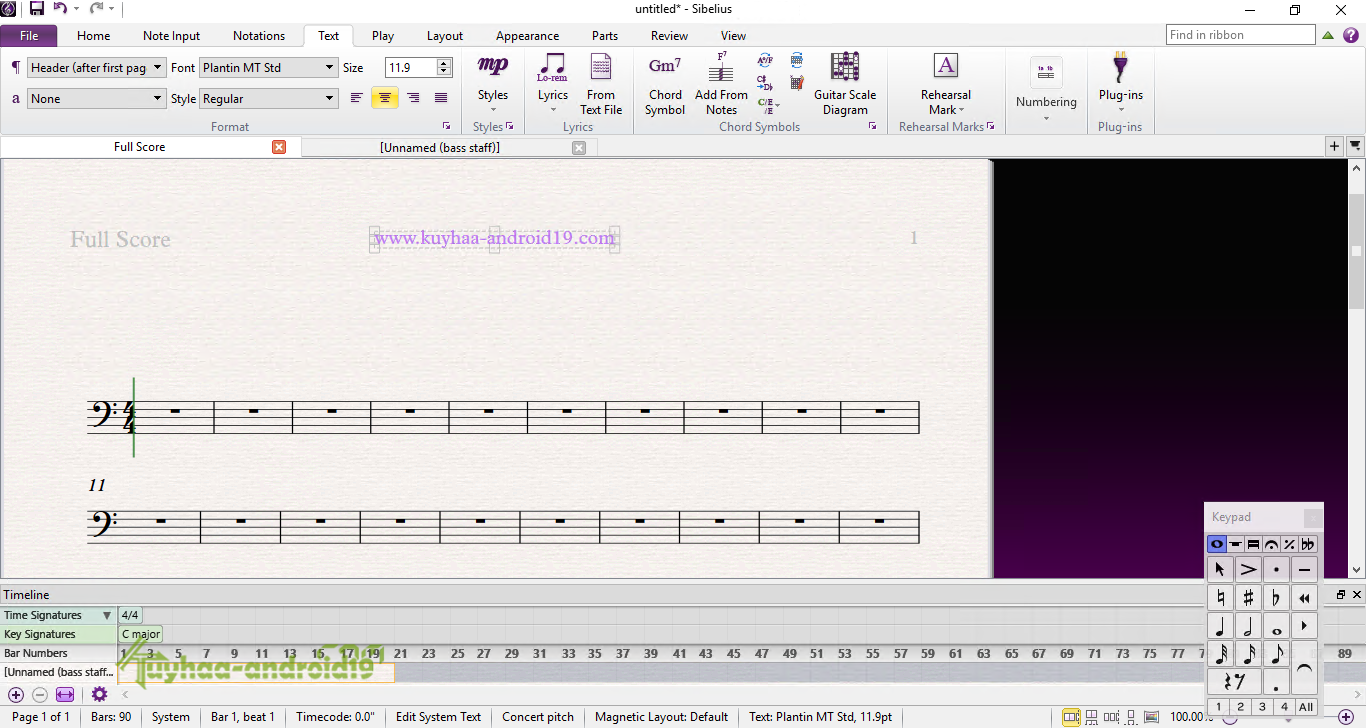Screen dimensions: 1366x728
Task: Toggle right text alignment
Action: [412, 98]
